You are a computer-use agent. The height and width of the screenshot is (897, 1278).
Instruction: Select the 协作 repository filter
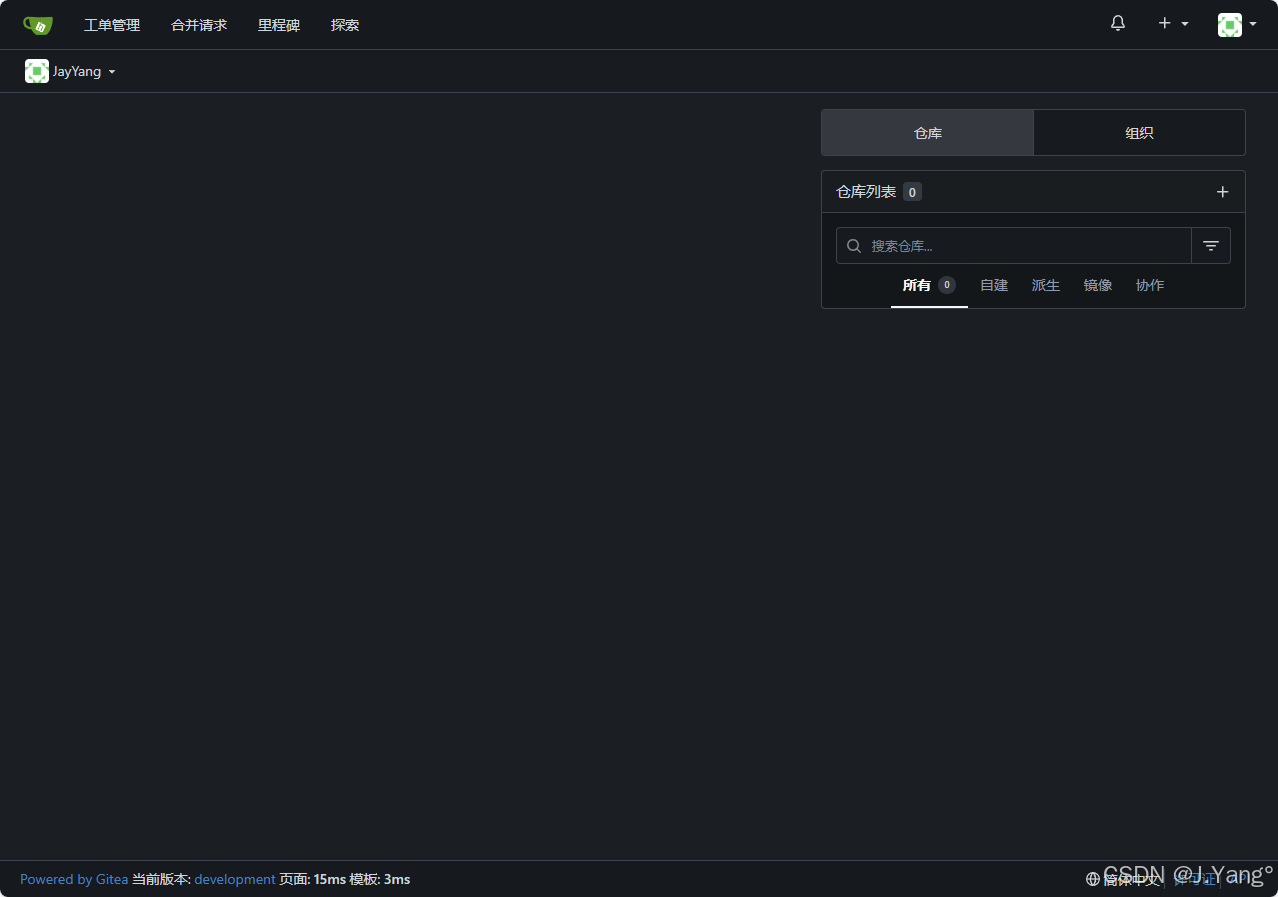1150,286
